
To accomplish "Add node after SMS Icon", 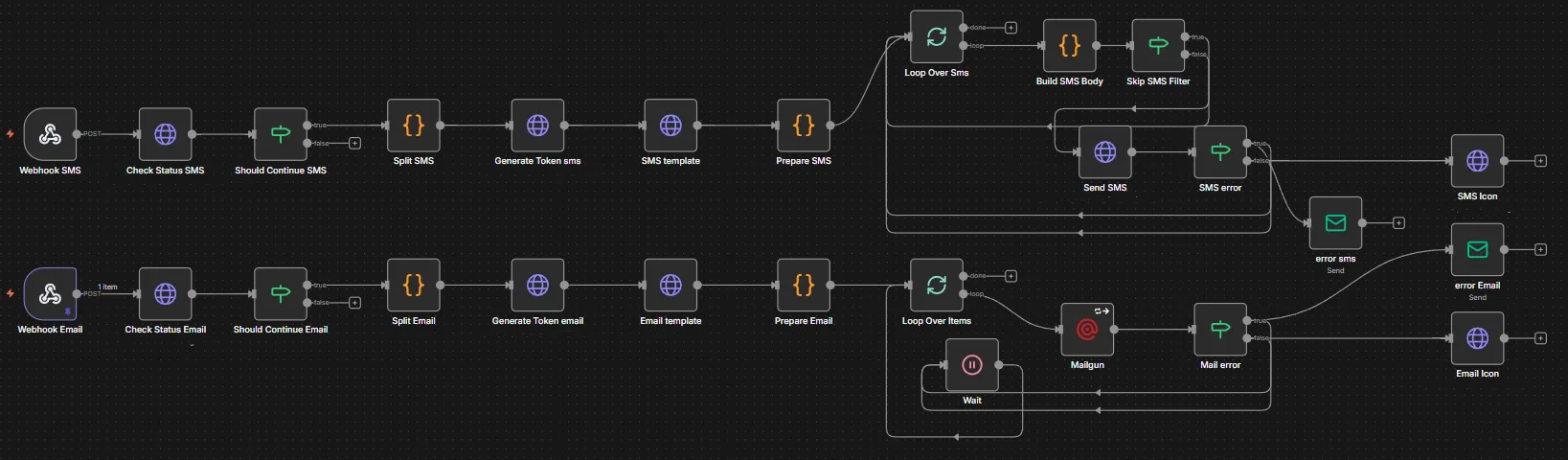I will [1540, 161].
